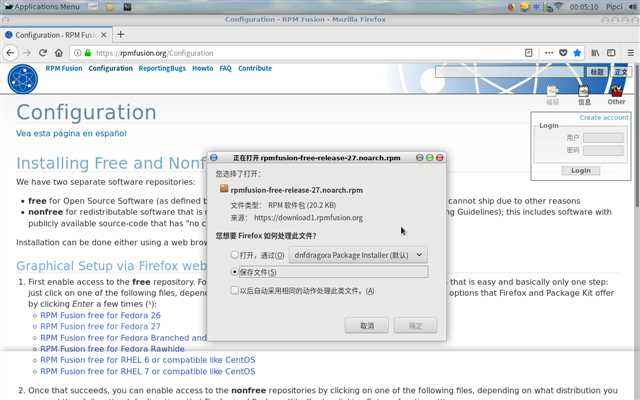640x400 pixels.
Task: Open Contribute nav menu item
Action: [x=255, y=68]
